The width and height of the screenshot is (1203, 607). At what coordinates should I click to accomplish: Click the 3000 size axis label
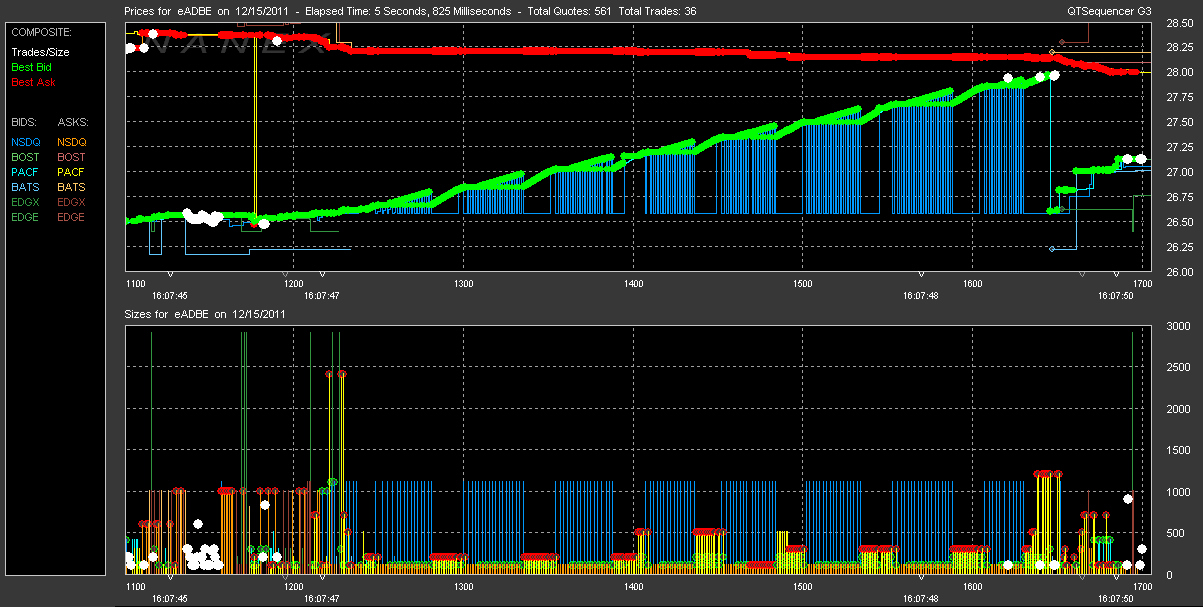point(1178,327)
